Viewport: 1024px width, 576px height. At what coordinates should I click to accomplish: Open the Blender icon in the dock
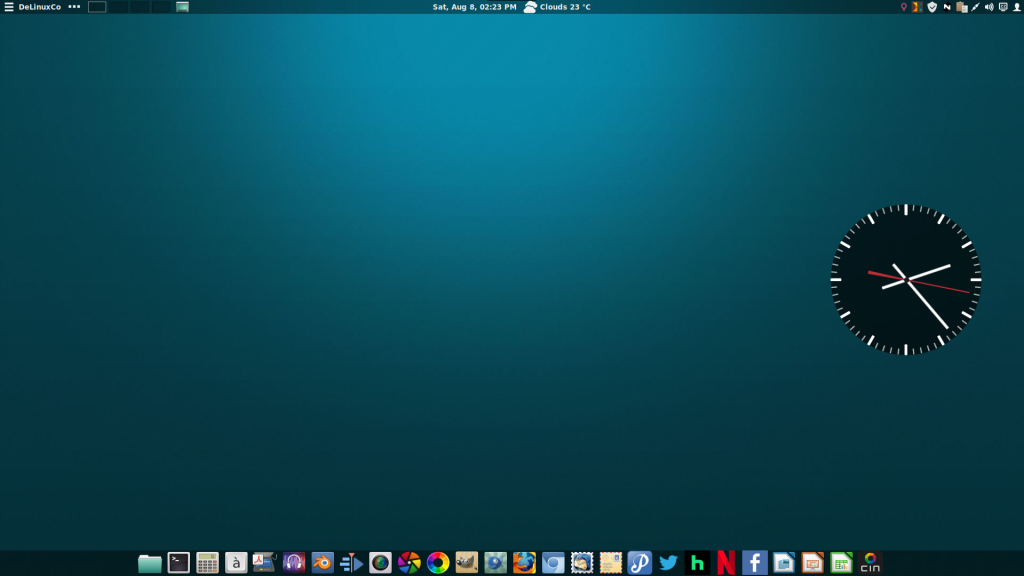tap(322, 563)
